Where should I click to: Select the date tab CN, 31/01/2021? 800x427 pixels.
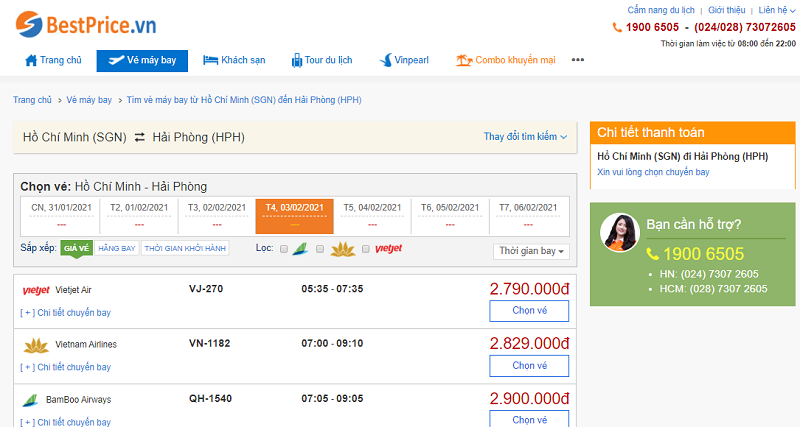(x=61, y=216)
